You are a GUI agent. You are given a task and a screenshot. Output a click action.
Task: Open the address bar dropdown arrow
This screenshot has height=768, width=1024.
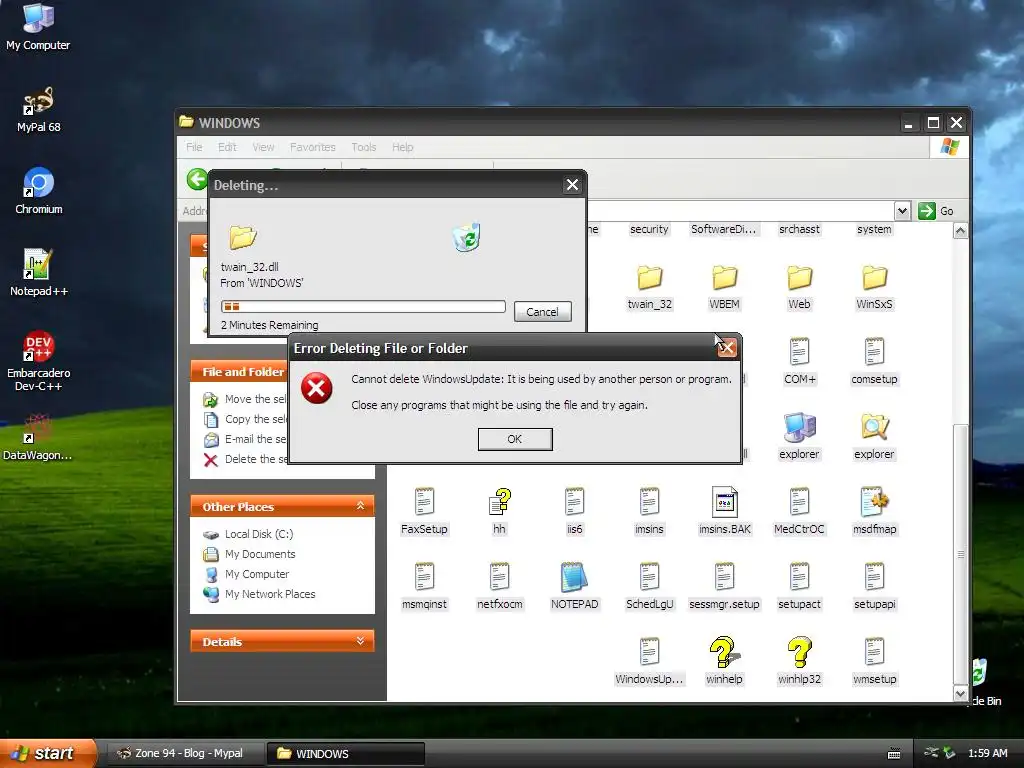click(902, 211)
